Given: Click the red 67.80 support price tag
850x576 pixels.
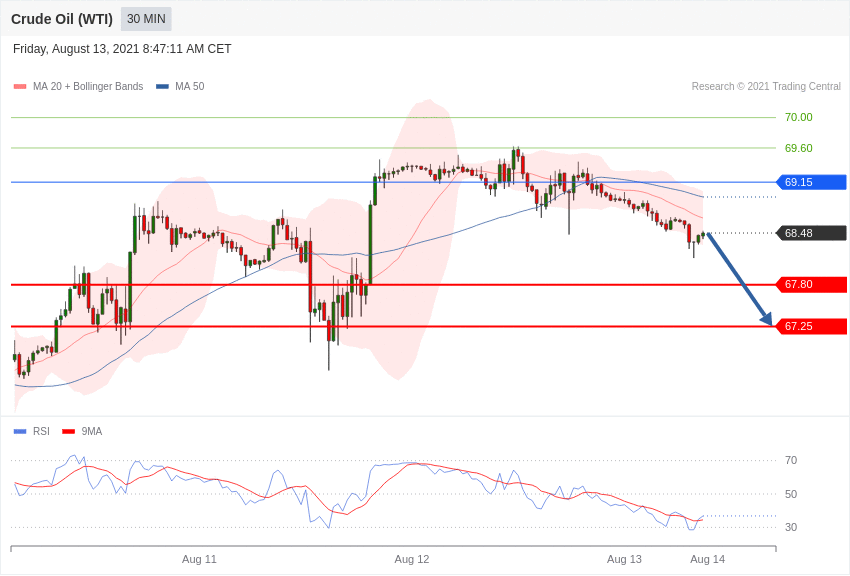Looking at the screenshot, I should [x=812, y=284].
